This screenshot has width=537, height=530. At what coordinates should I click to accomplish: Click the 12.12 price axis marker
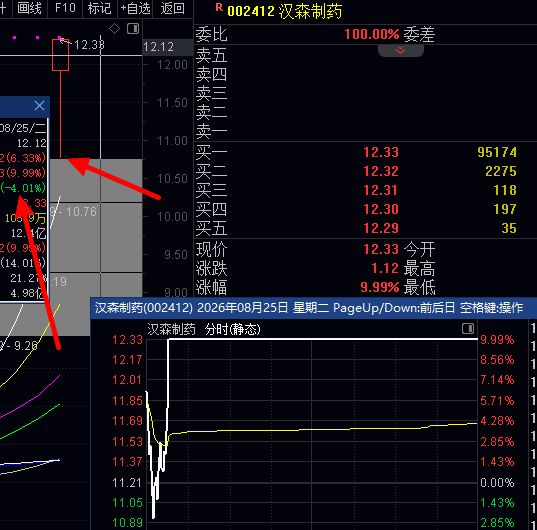coord(159,47)
